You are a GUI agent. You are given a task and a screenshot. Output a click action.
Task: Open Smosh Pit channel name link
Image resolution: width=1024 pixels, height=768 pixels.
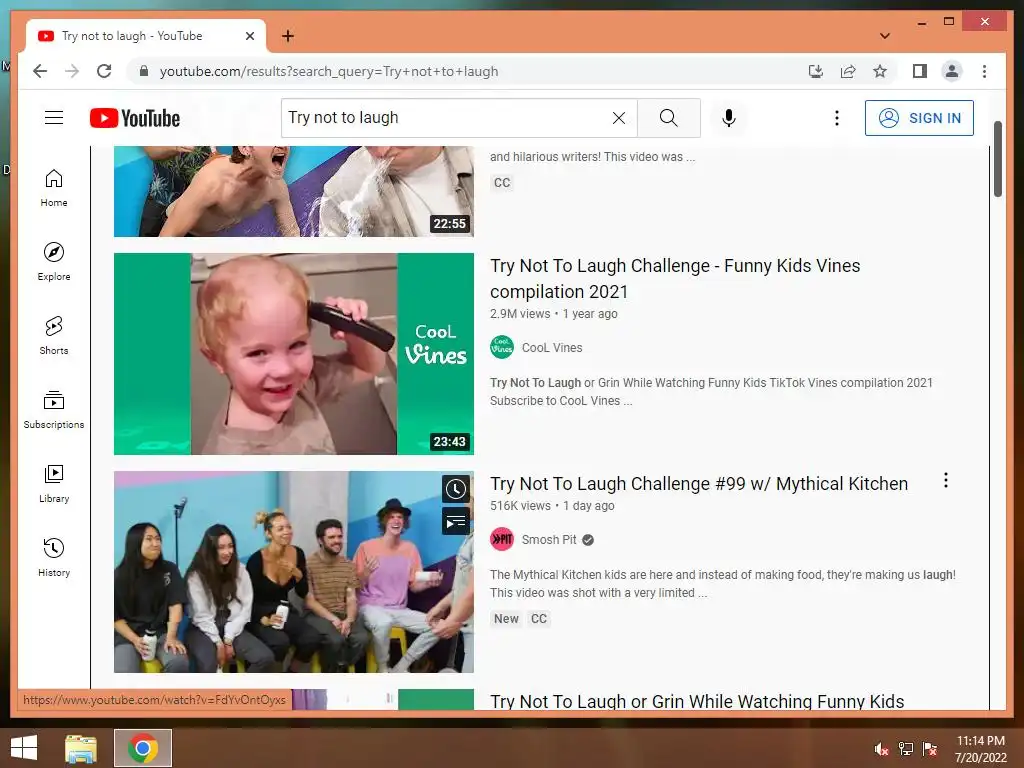coord(549,539)
